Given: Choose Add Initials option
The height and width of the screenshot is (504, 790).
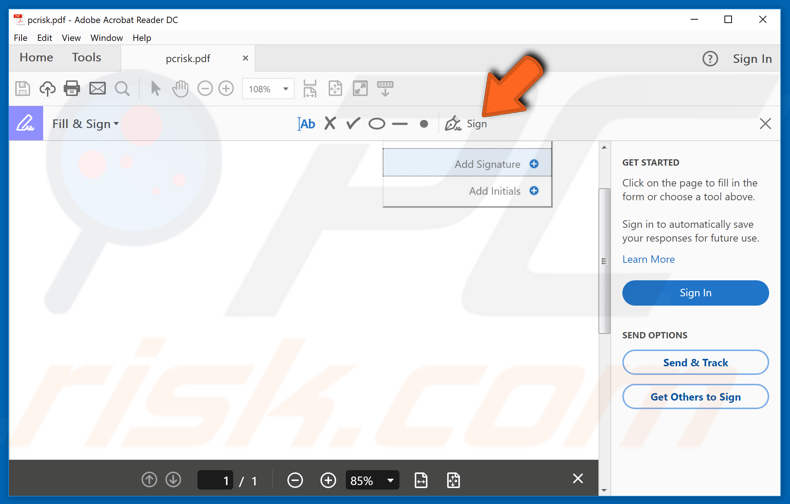Looking at the screenshot, I should coord(467,191).
